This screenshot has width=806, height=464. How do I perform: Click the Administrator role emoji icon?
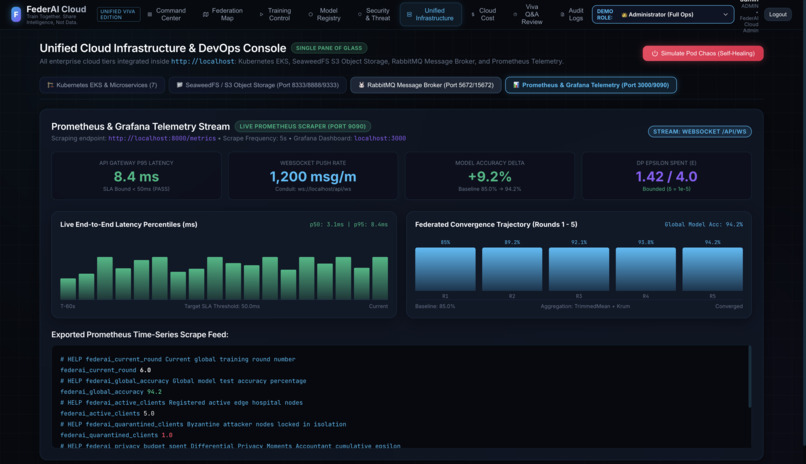tap(624, 15)
